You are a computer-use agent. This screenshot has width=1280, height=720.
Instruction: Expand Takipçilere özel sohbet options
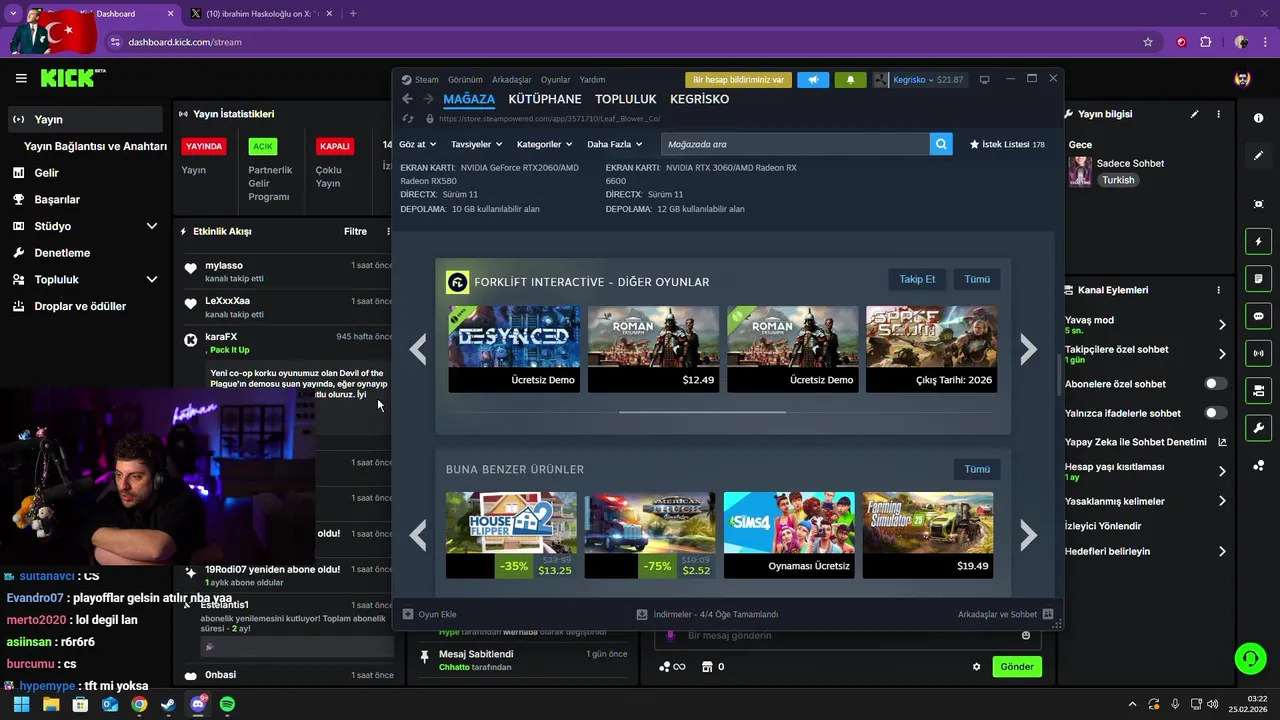(1222, 354)
